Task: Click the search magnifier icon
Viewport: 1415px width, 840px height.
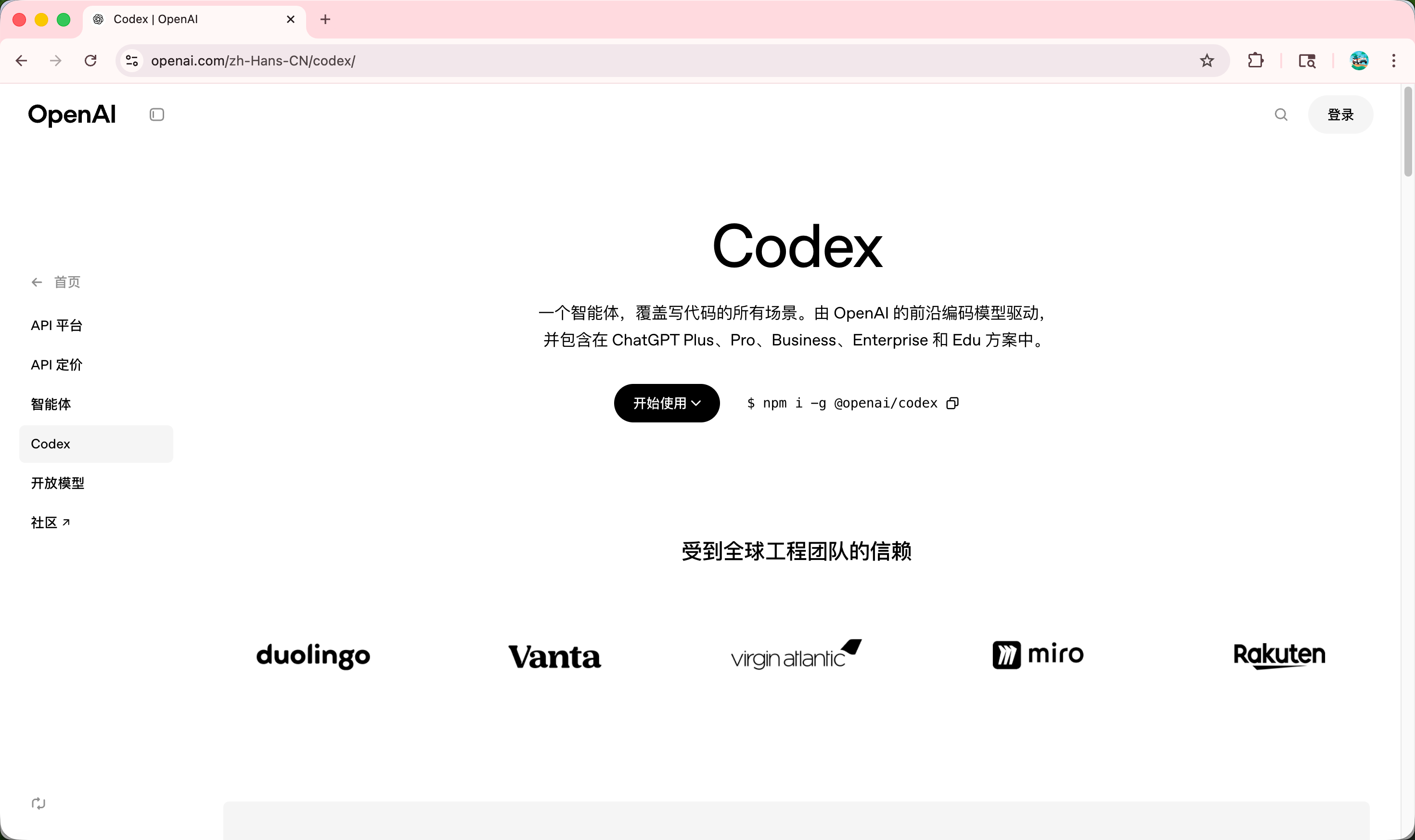Action: click(x=1281, y=115)
